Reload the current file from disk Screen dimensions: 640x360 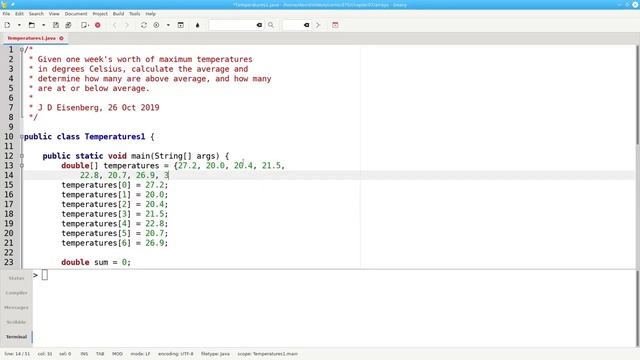point(85,25)
